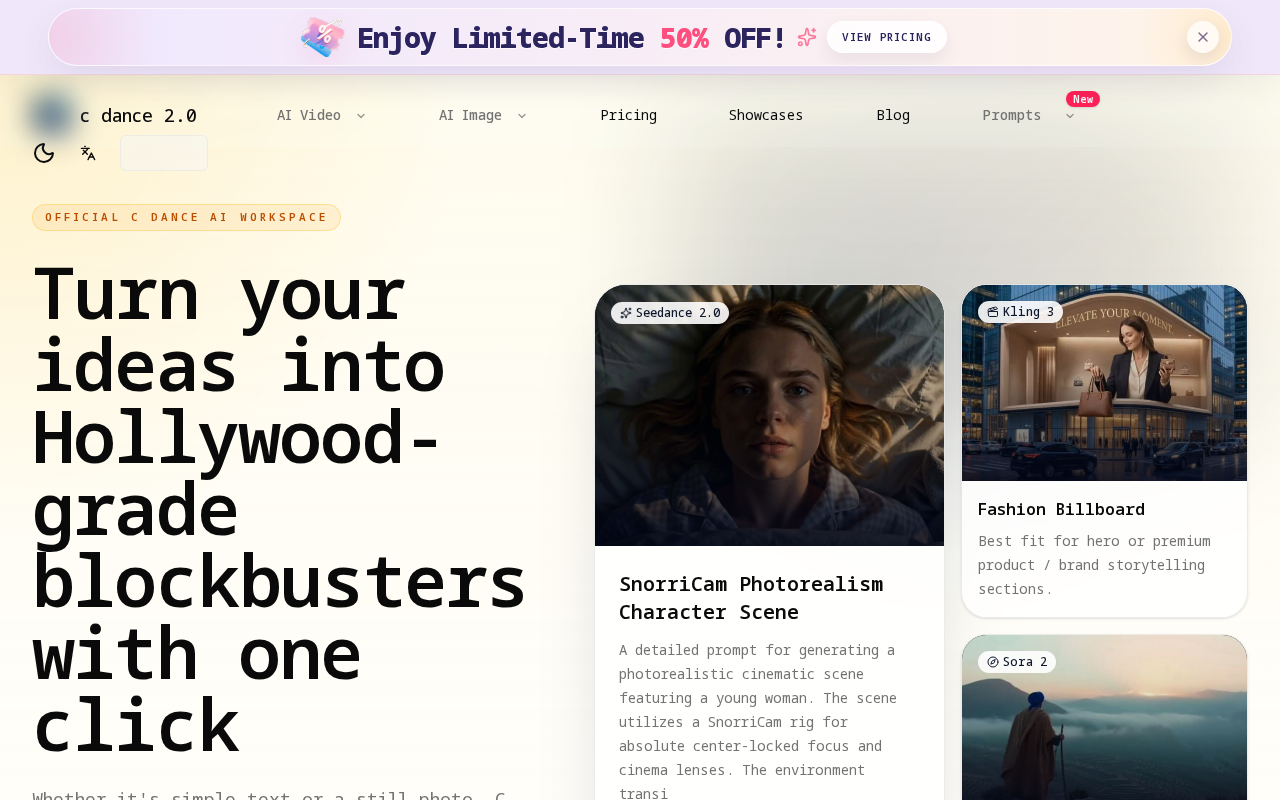
Task: Click the discount coupon icon in banner
Action: [322, 37]
